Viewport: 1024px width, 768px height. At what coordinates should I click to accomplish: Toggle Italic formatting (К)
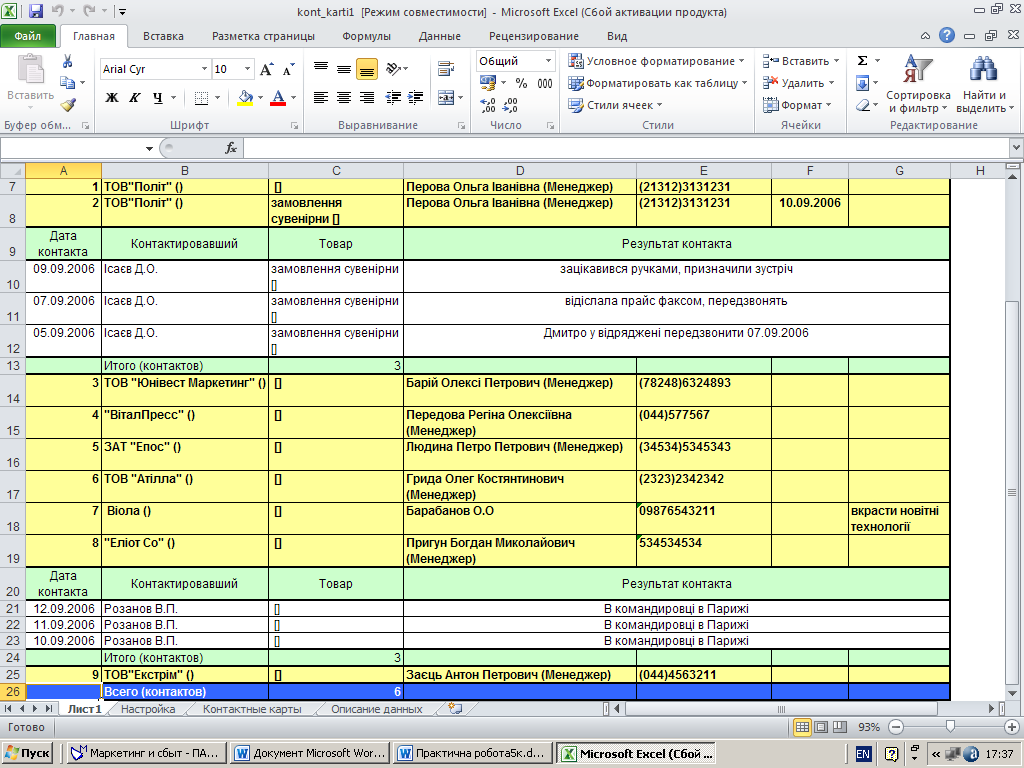(x=135, y=98)
